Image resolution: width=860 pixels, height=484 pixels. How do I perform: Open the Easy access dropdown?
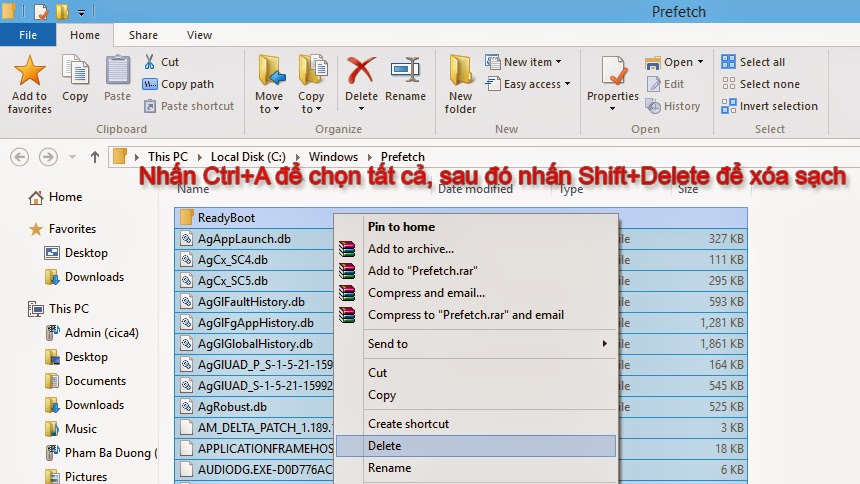click(x=528, y=84)
